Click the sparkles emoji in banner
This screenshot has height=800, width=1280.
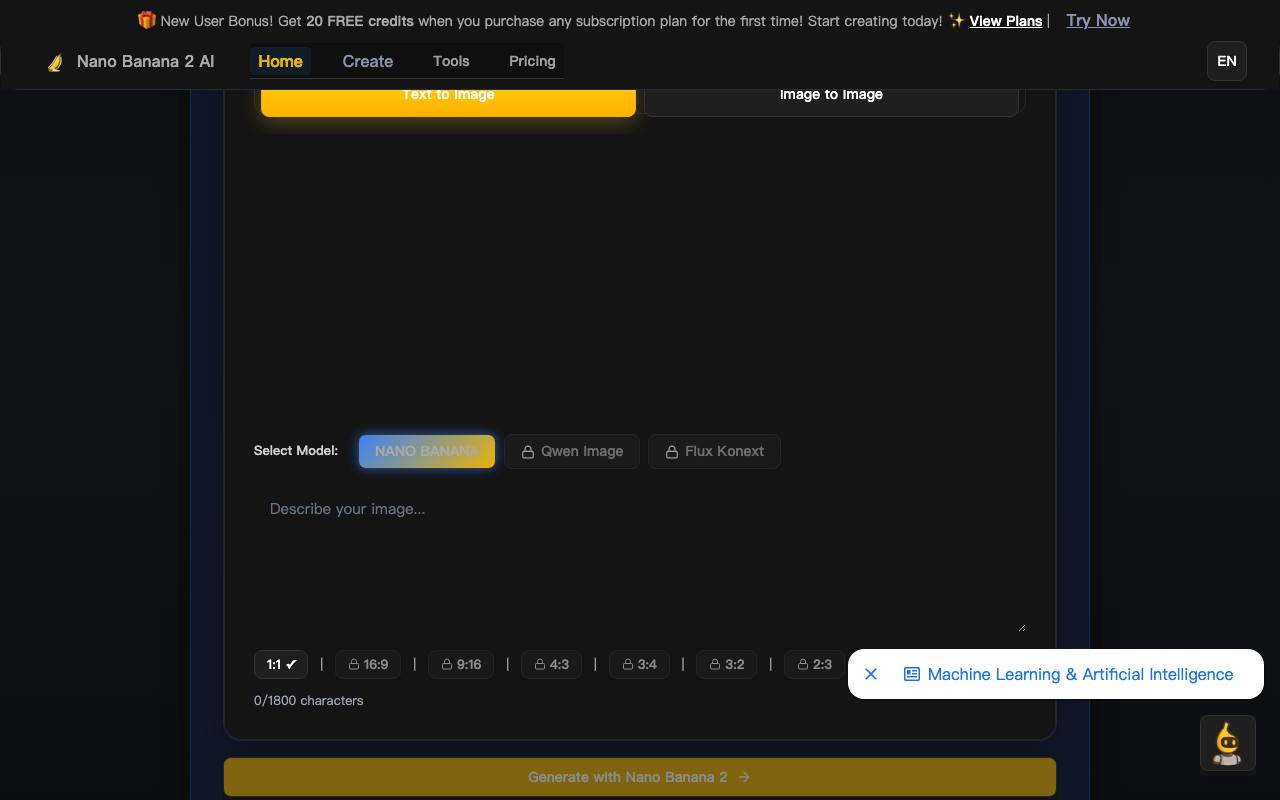pos(956,20)
